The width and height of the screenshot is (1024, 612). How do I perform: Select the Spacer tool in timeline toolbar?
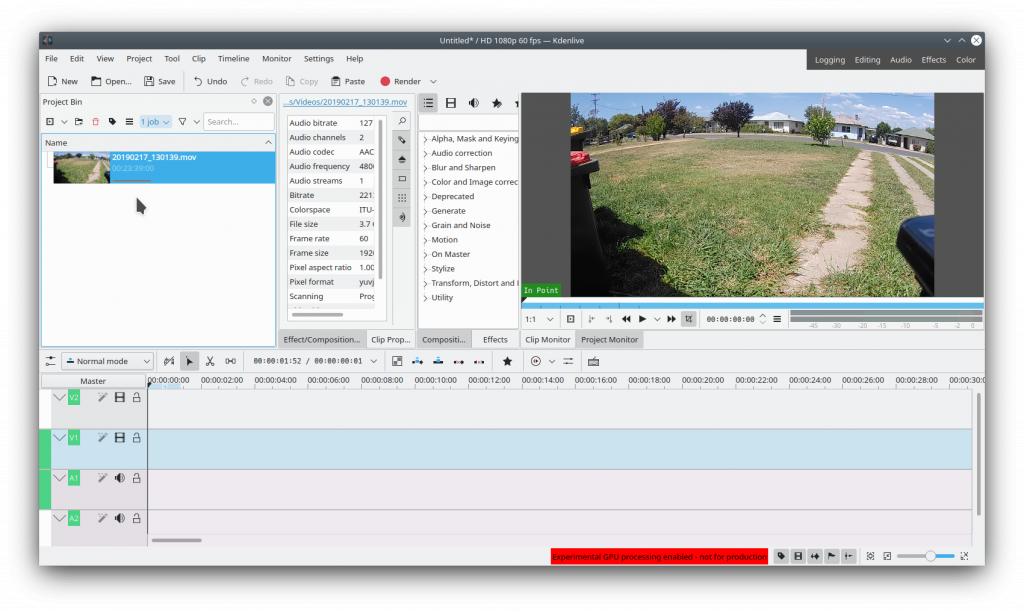[231, 361]
